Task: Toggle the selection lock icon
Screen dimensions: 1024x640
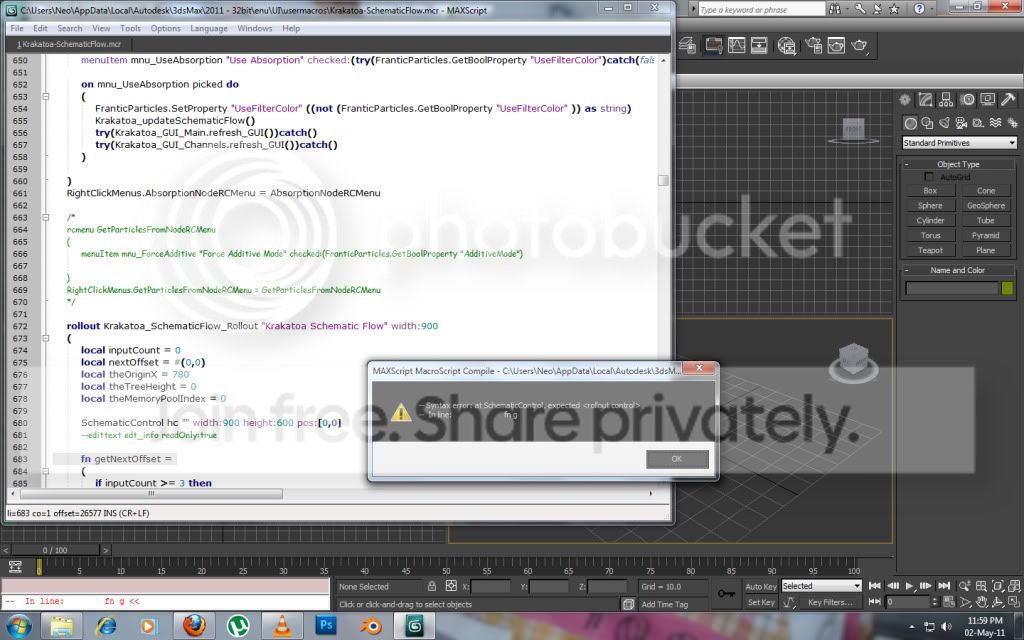Action: (432, 586)
